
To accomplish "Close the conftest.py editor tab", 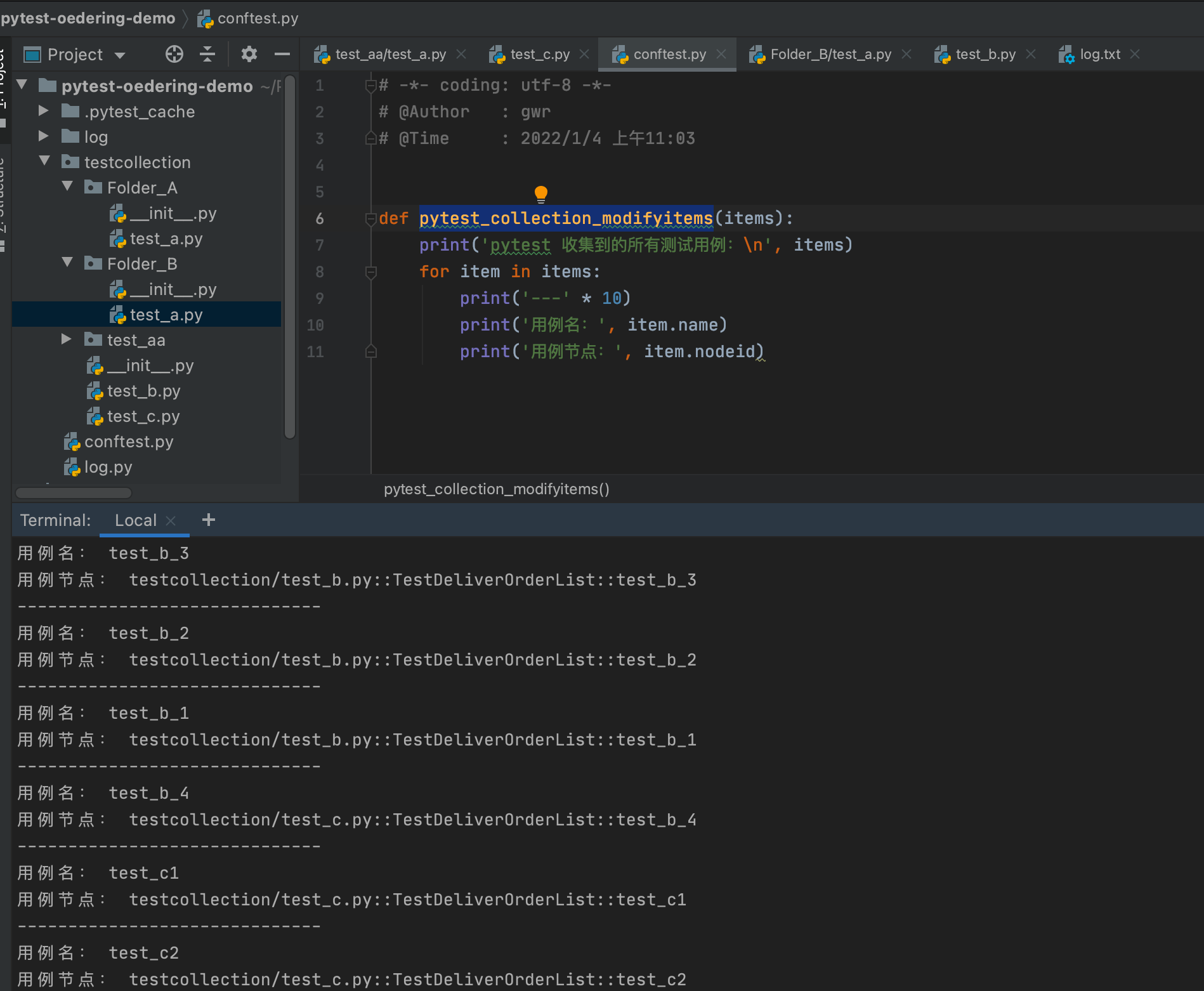I will coord(721,55).
